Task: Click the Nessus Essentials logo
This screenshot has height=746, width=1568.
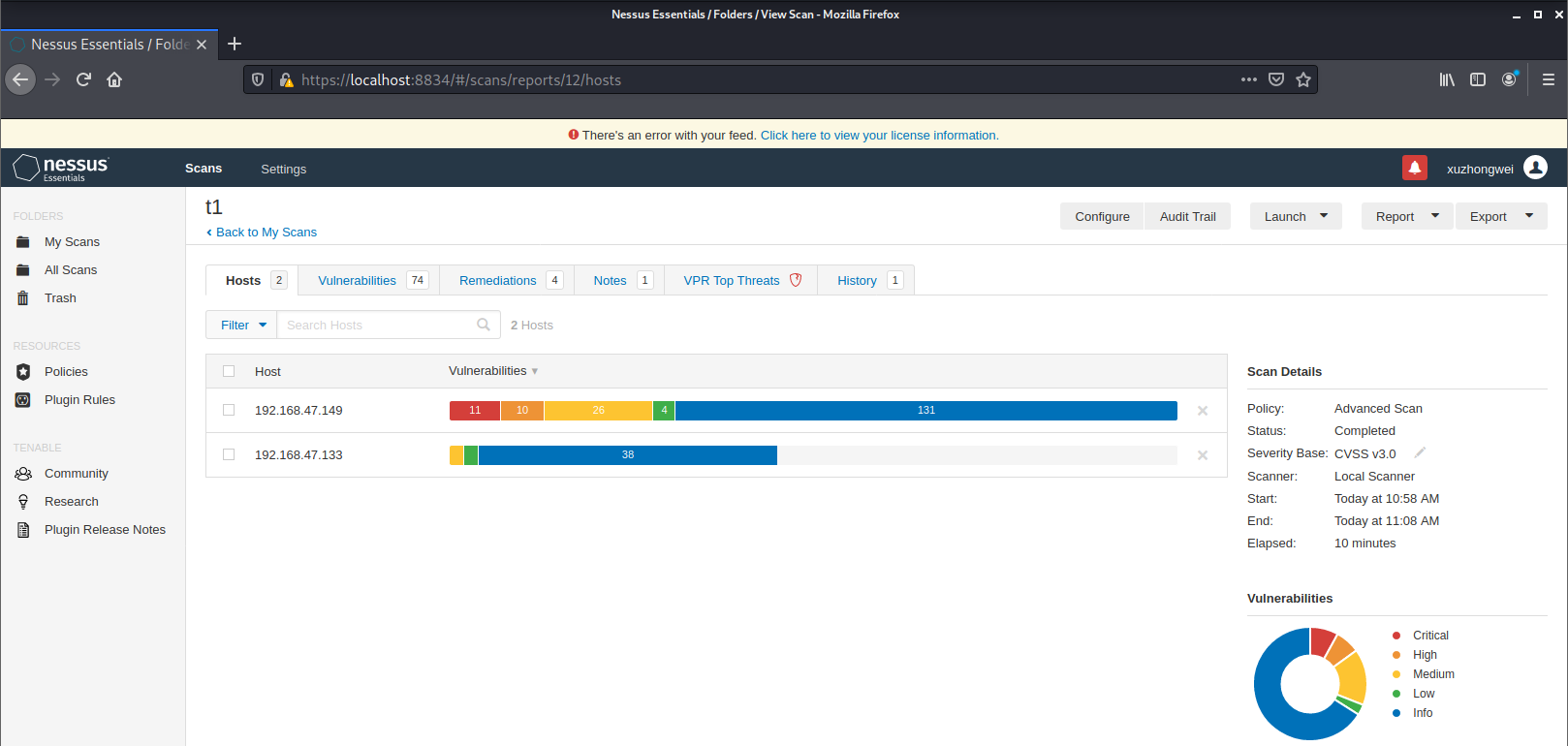Action: click(x=61, y=169)
